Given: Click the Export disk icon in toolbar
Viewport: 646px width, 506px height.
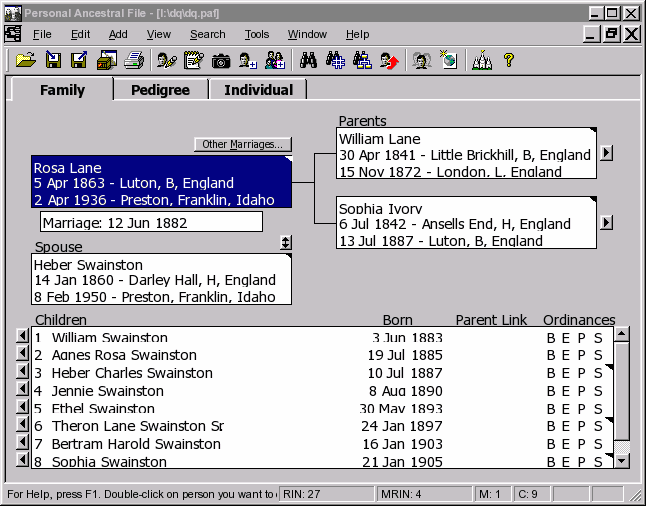Looking at the screenshot, I should [79, 61].
